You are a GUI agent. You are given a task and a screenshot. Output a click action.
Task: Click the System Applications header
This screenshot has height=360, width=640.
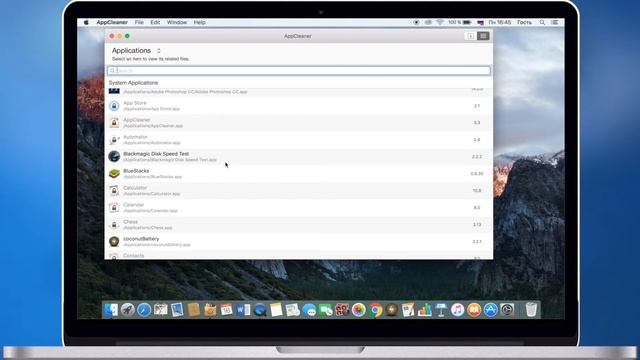tap(133, 83)
